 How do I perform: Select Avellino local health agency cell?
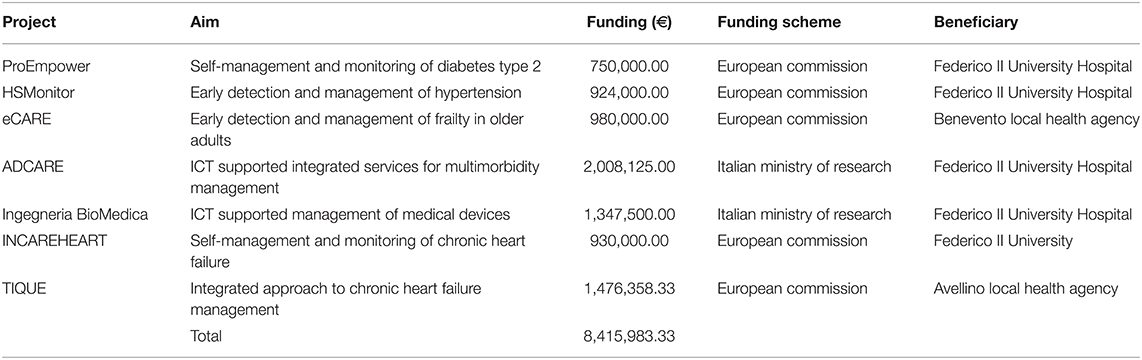pyautogui.click(x=1025, y=289)
